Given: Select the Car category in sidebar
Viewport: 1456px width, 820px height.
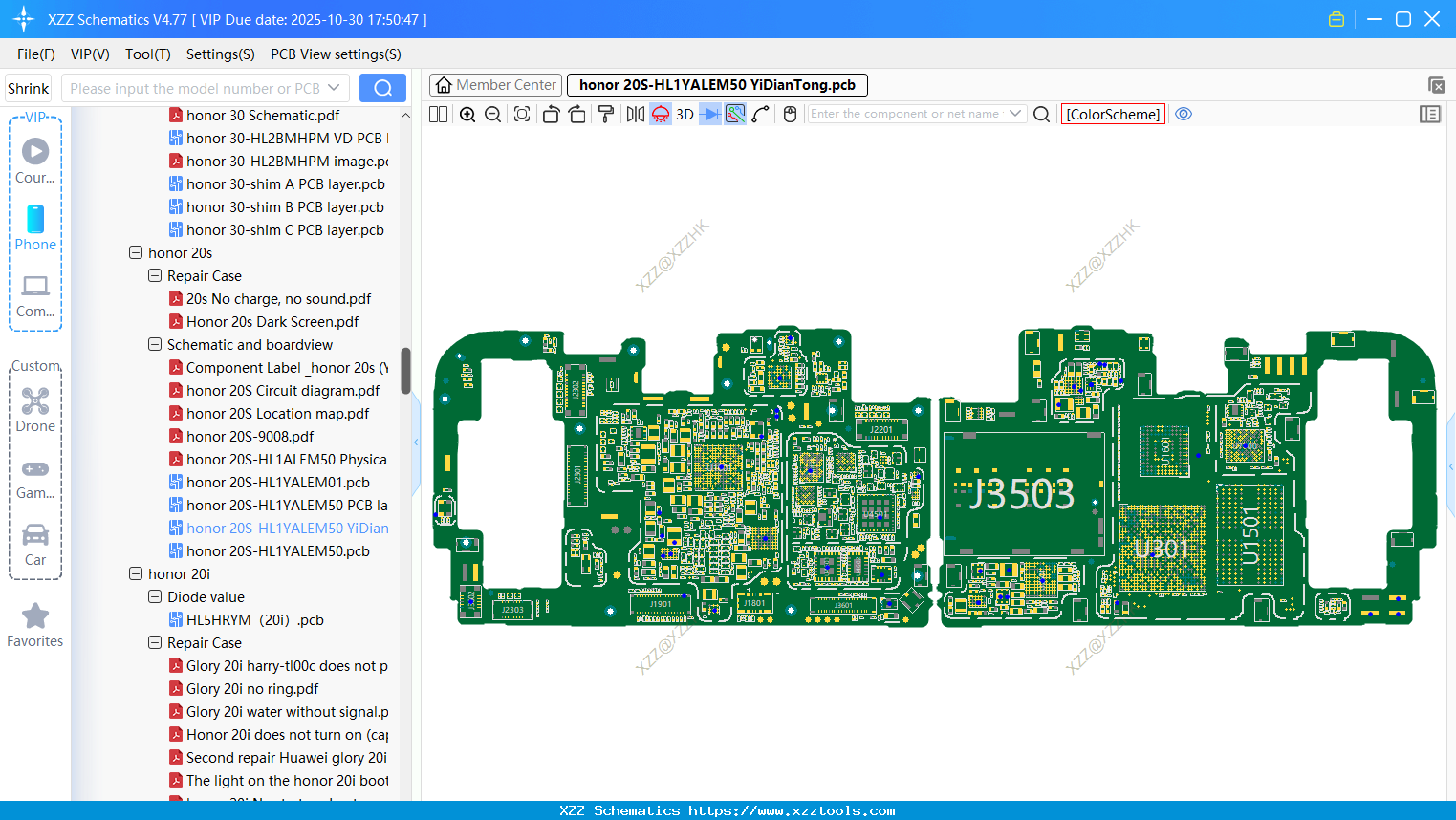Looking at the screenshot, I should click(35, 545).
